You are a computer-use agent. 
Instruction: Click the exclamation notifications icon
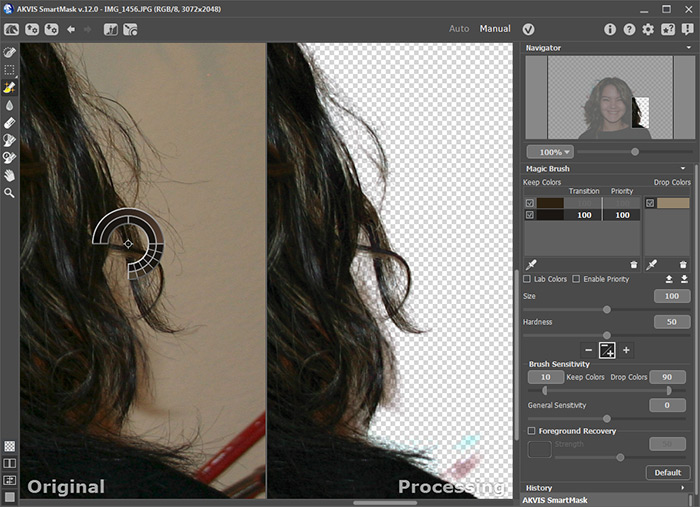[x=688, y=29]
